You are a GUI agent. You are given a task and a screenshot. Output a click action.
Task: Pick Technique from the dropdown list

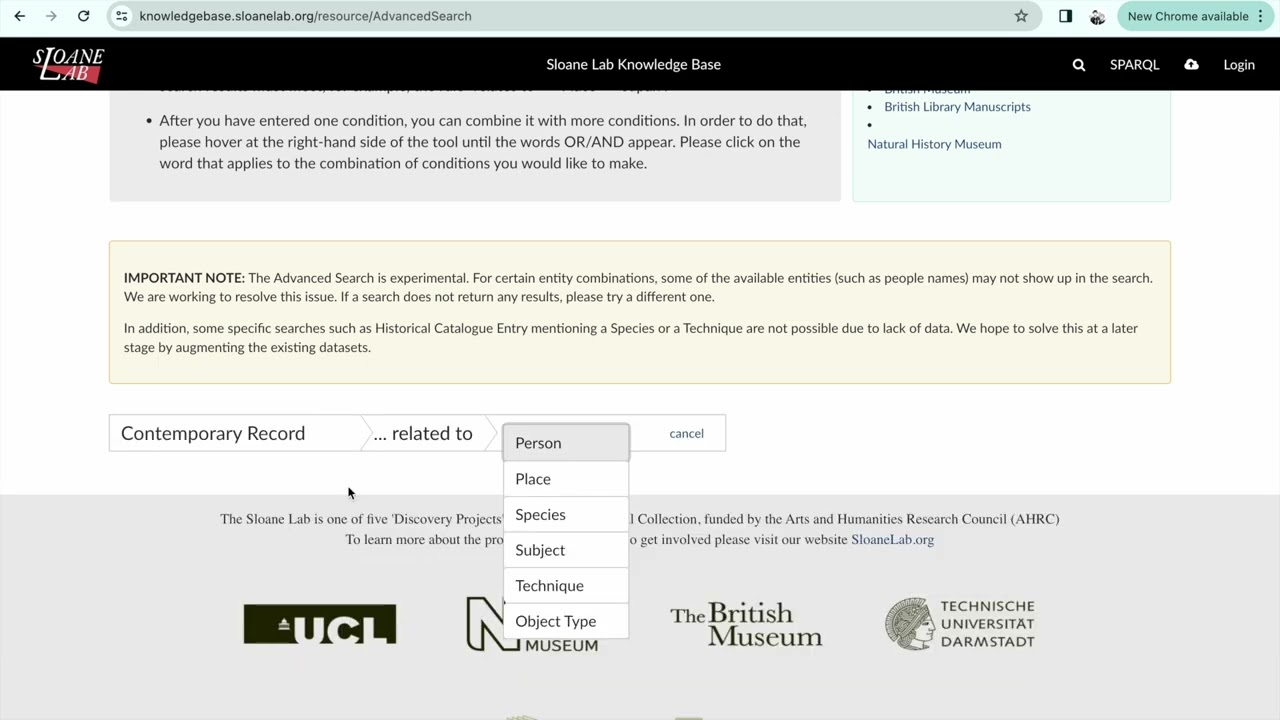coord(566,585)
